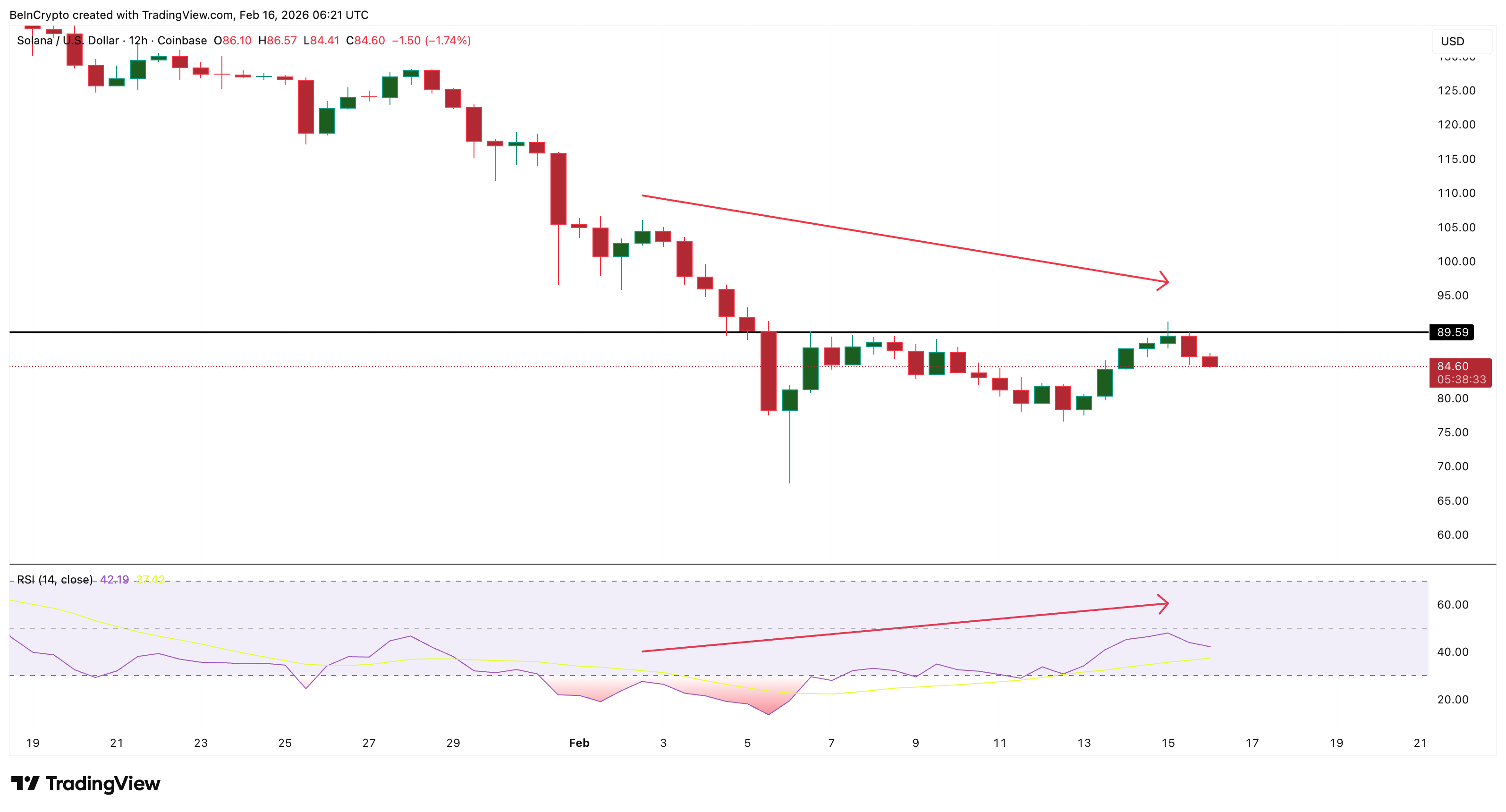This screenshot has width=1506, height=812.
Task: Click the RSI (14, close) indicator label
Action: (54, 579)
